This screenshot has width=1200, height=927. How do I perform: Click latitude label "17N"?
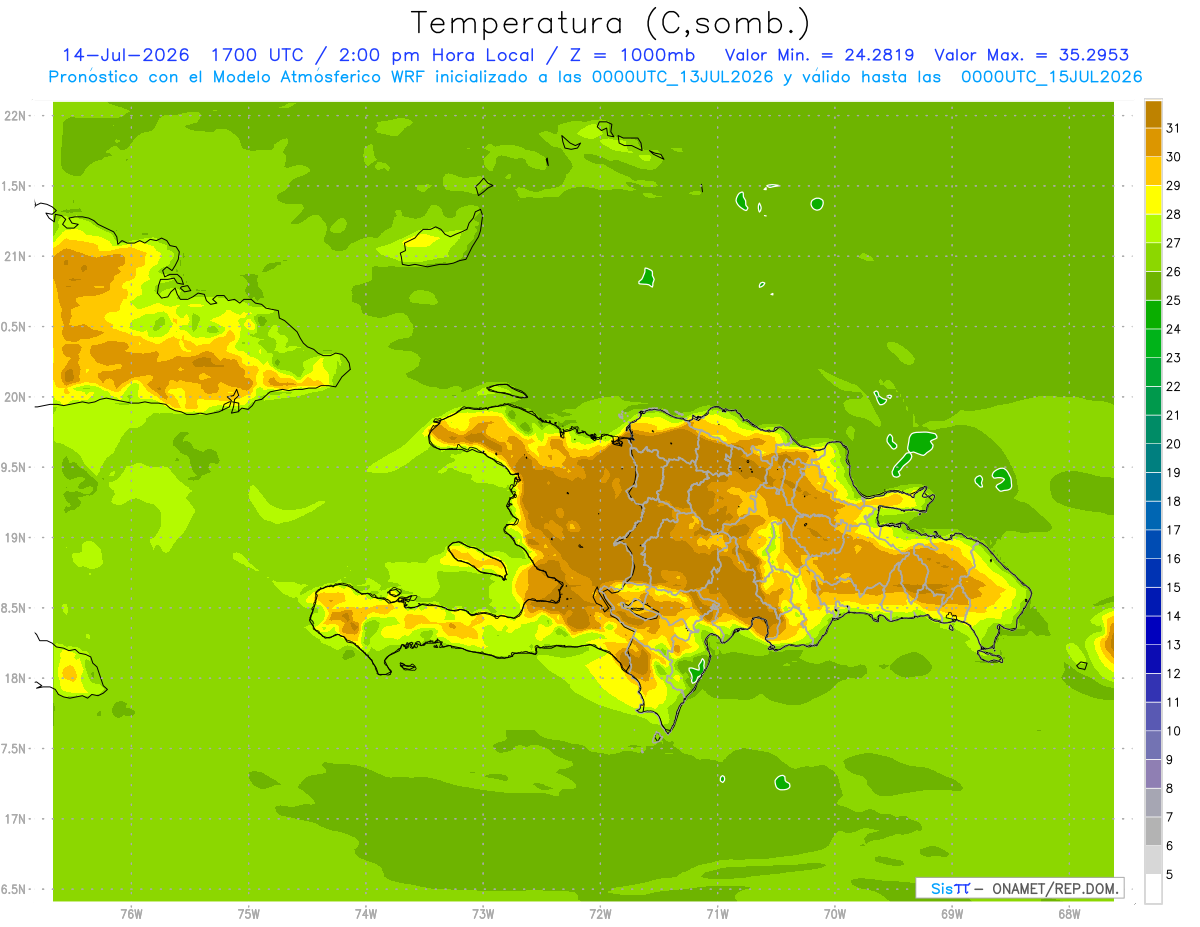[x=16, y=819]
